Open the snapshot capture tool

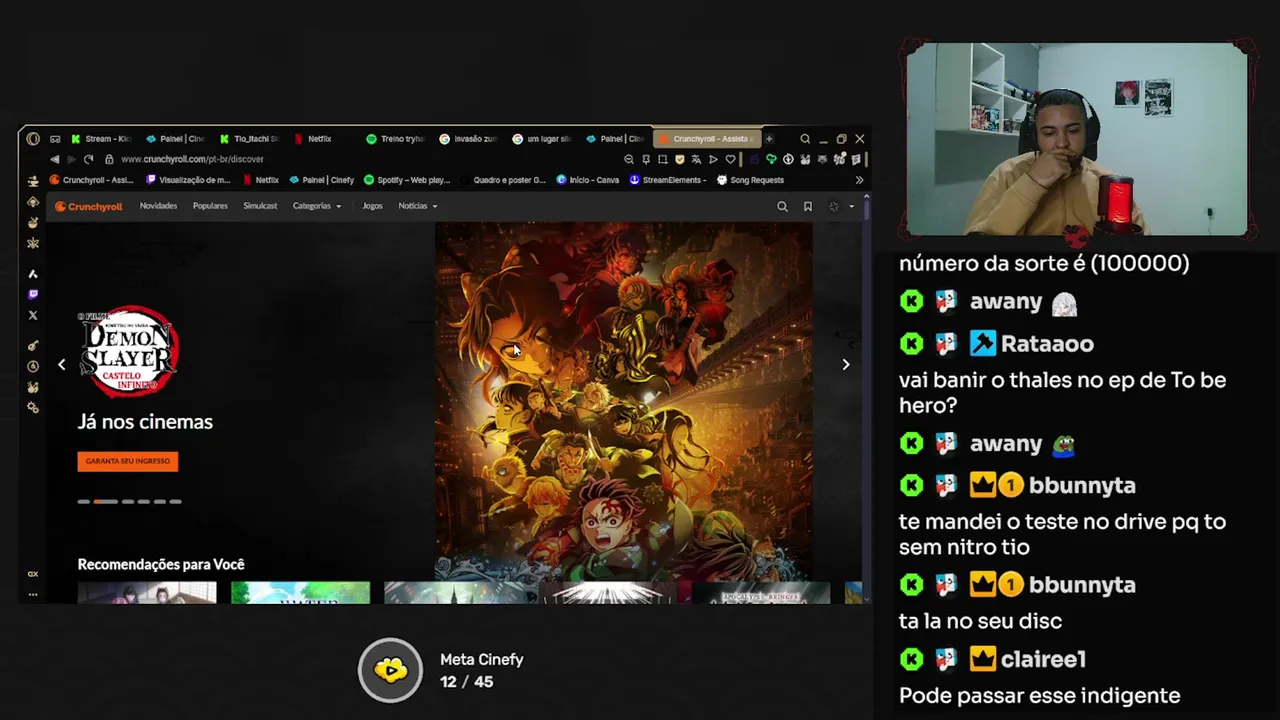click(x=662, y=159)
